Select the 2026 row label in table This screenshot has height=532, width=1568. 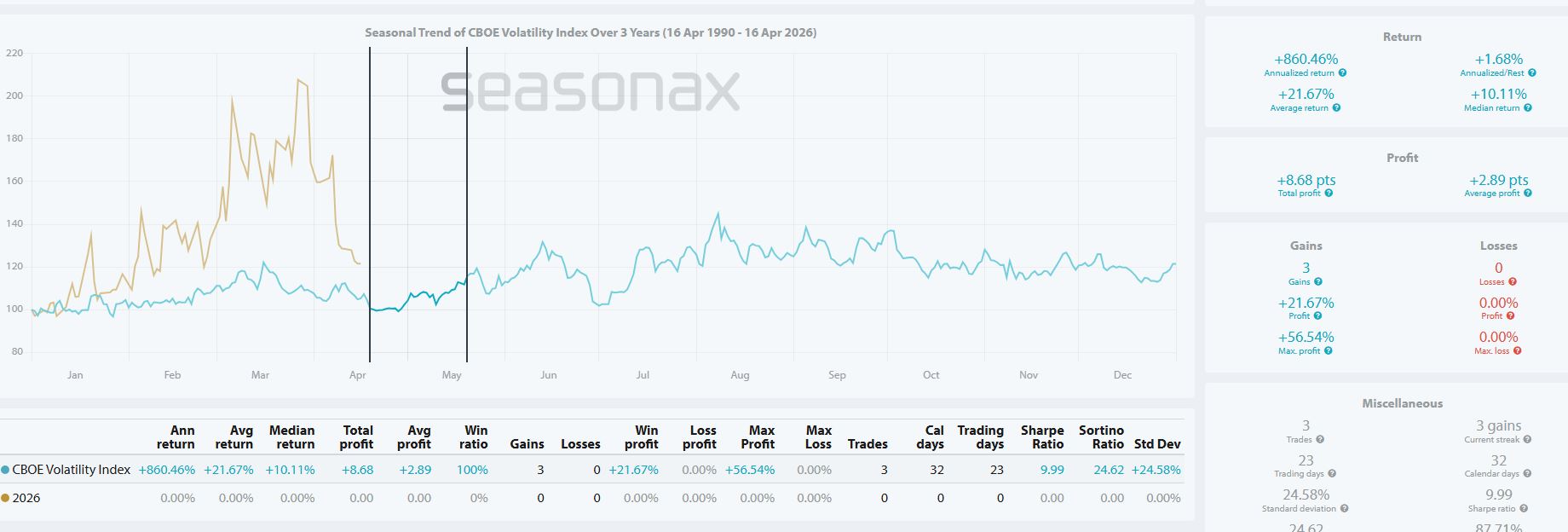tap(26, 498)
